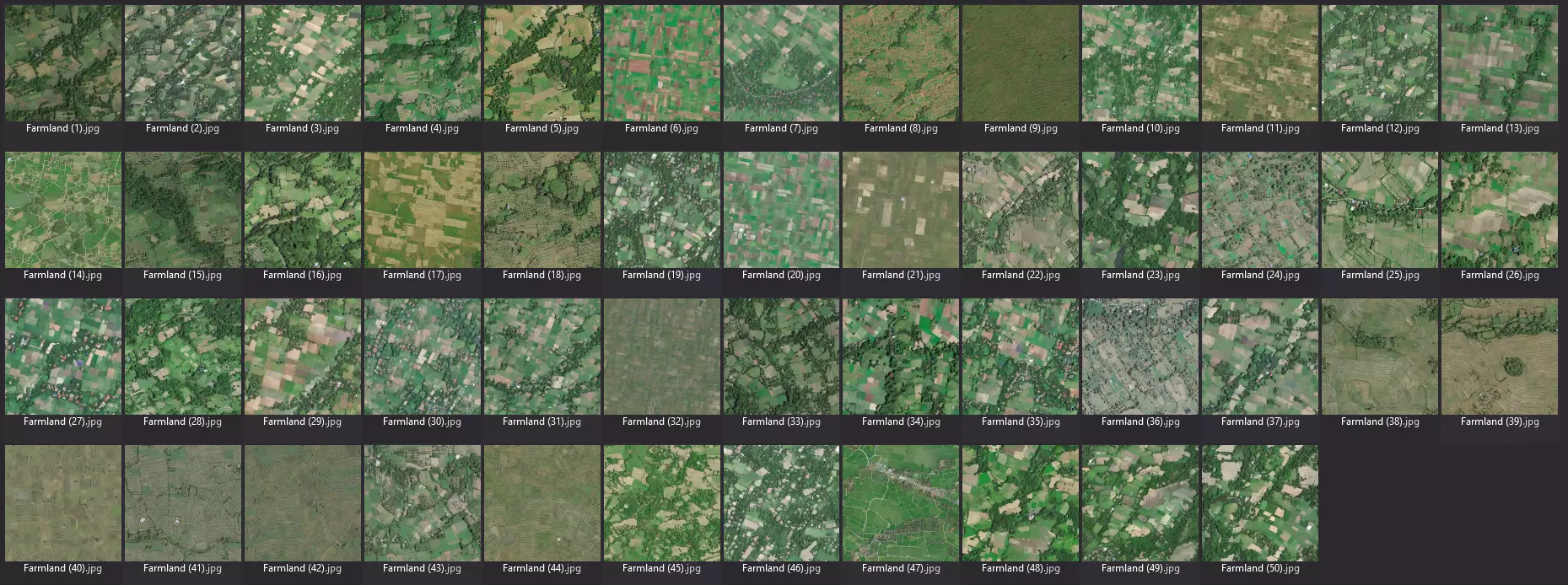Select the Farmland (48).jpg thumbnail
This screenshot has width=1568, height=585.
1021,503
